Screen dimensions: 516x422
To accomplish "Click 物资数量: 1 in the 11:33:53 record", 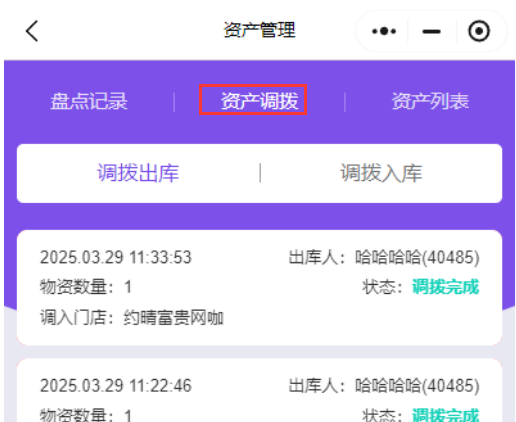I will 86,287.
